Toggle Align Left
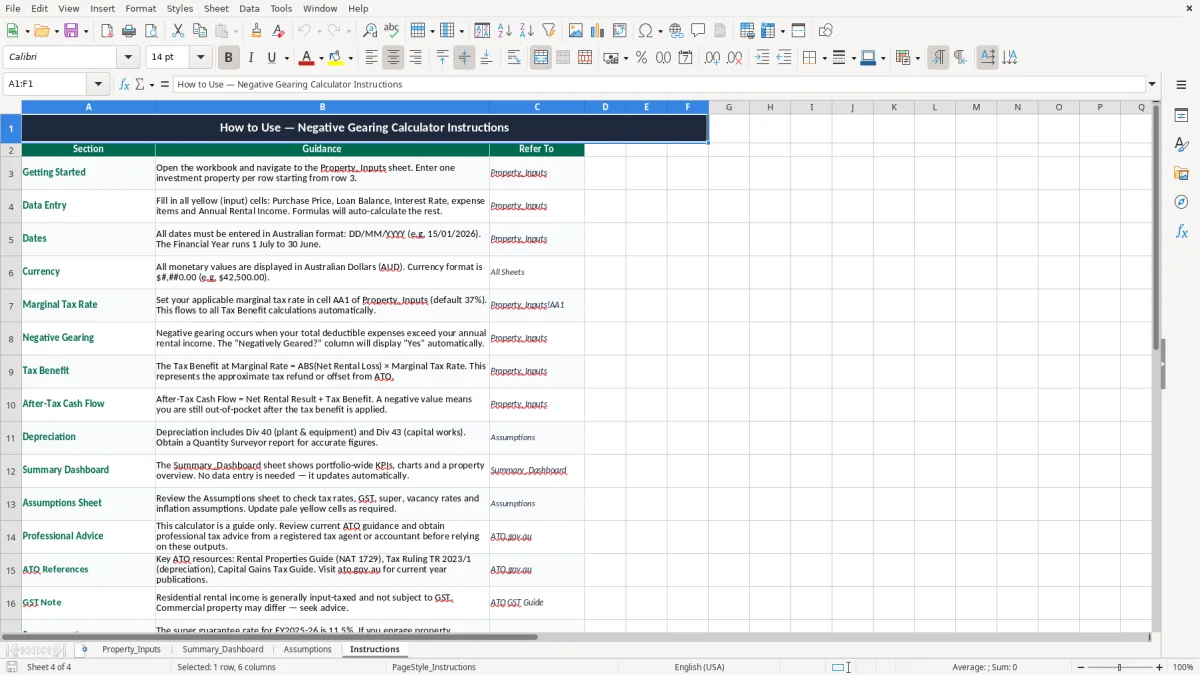1200x675 pixels. (x=371, y=58)
